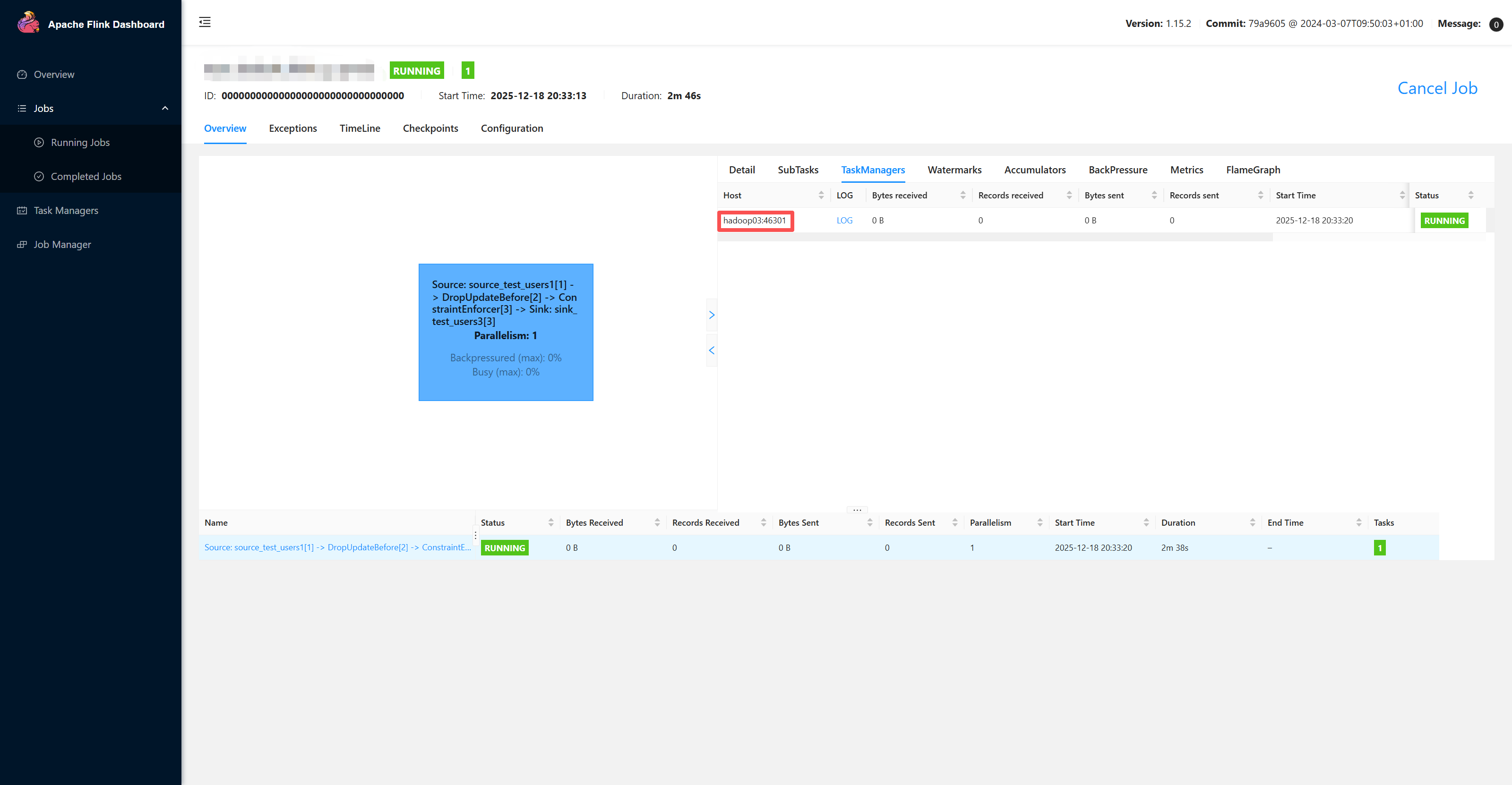Collapse the graph panel with left chevron
The height and width of the screenshot is (785, 1512).
click(x=712, y=350)
